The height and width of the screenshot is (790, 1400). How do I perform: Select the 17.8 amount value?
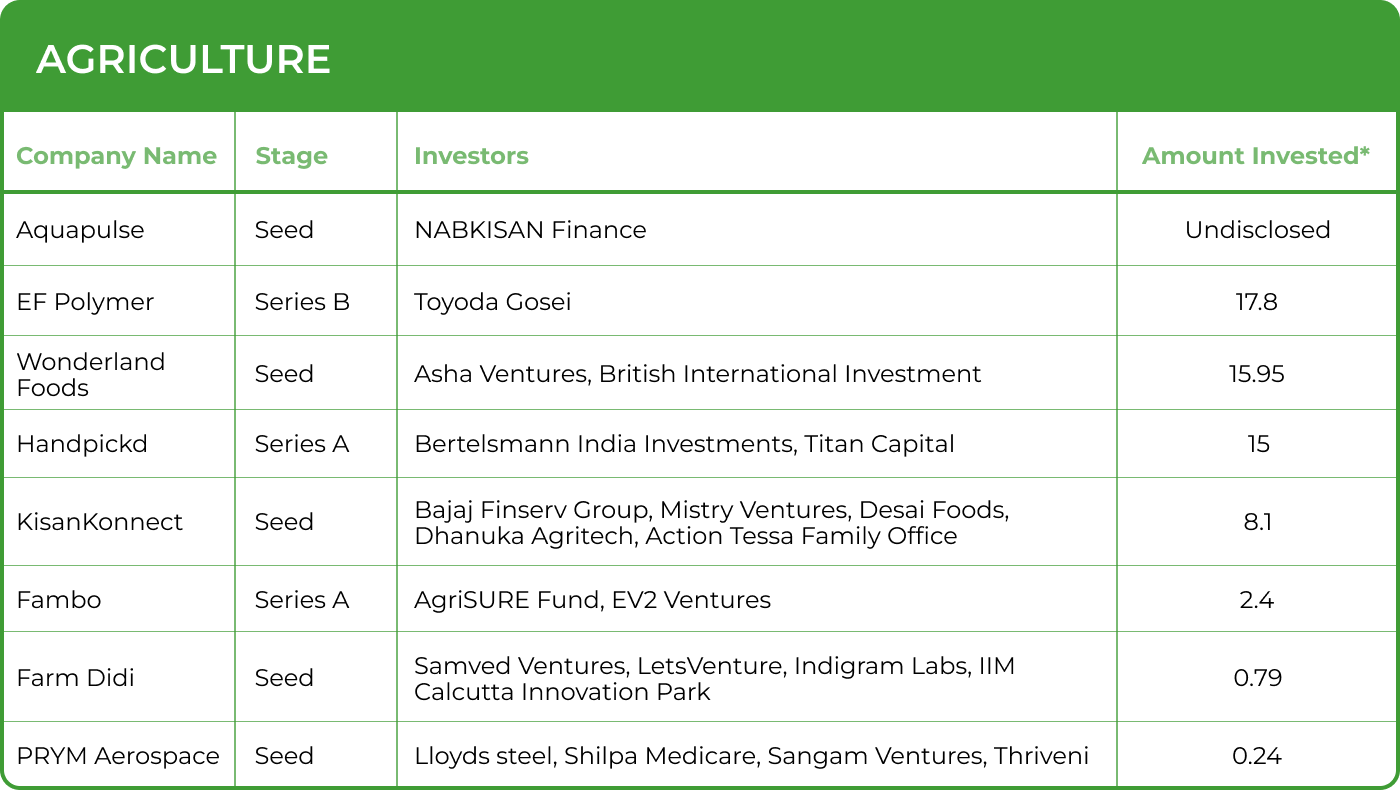(1257, 302)
